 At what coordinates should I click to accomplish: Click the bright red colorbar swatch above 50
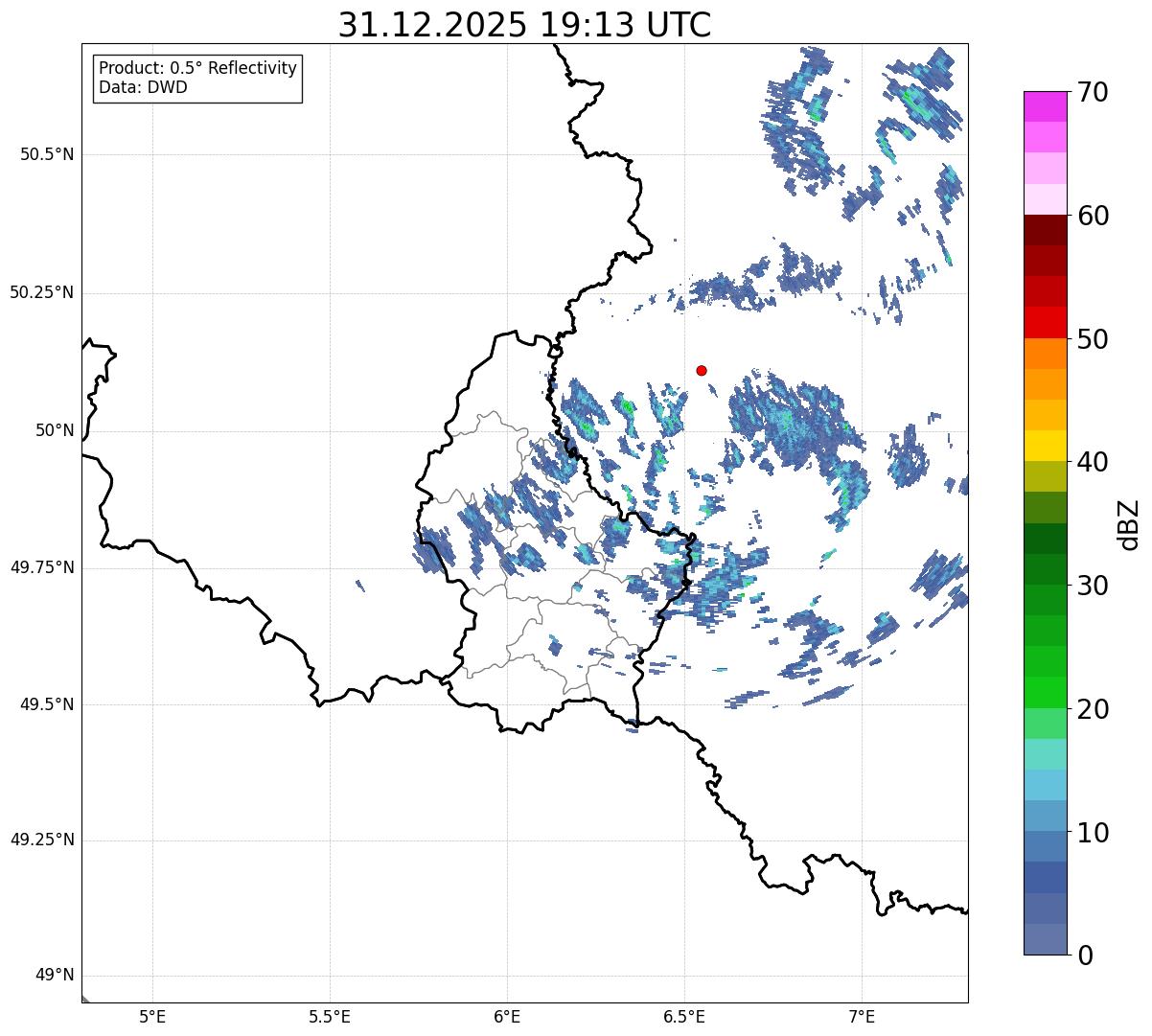pyautogui.click(x=1045, y=323)
